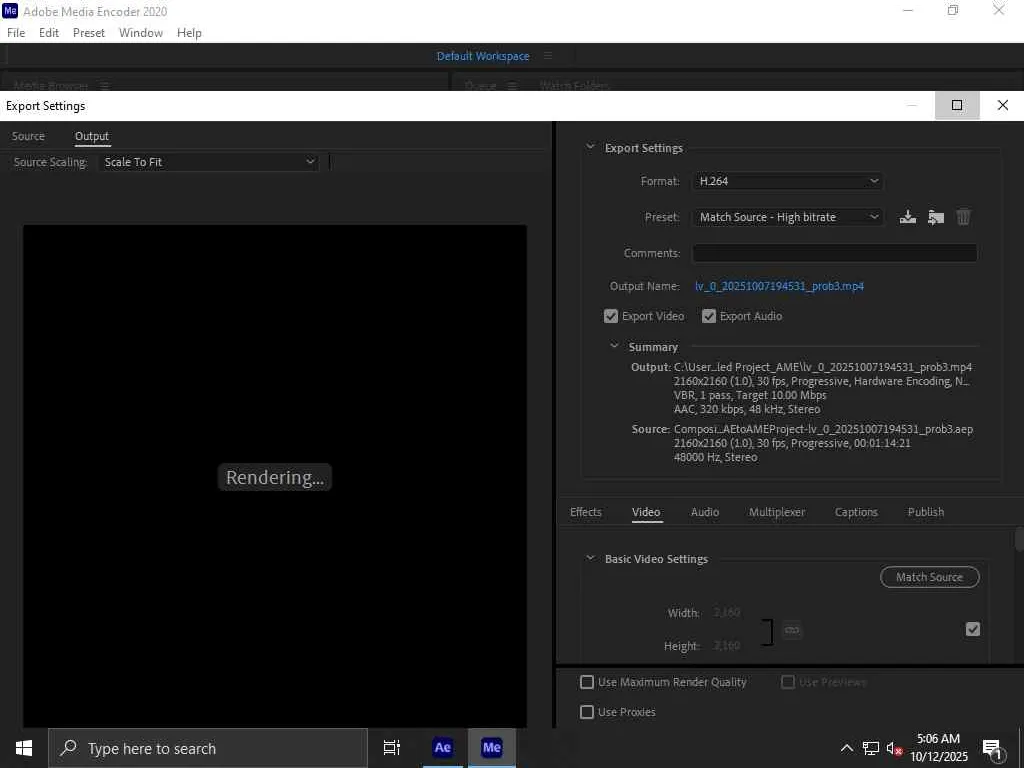
Task: Click the video settings panel scrollbar
Action: (x=1019, y=539)
